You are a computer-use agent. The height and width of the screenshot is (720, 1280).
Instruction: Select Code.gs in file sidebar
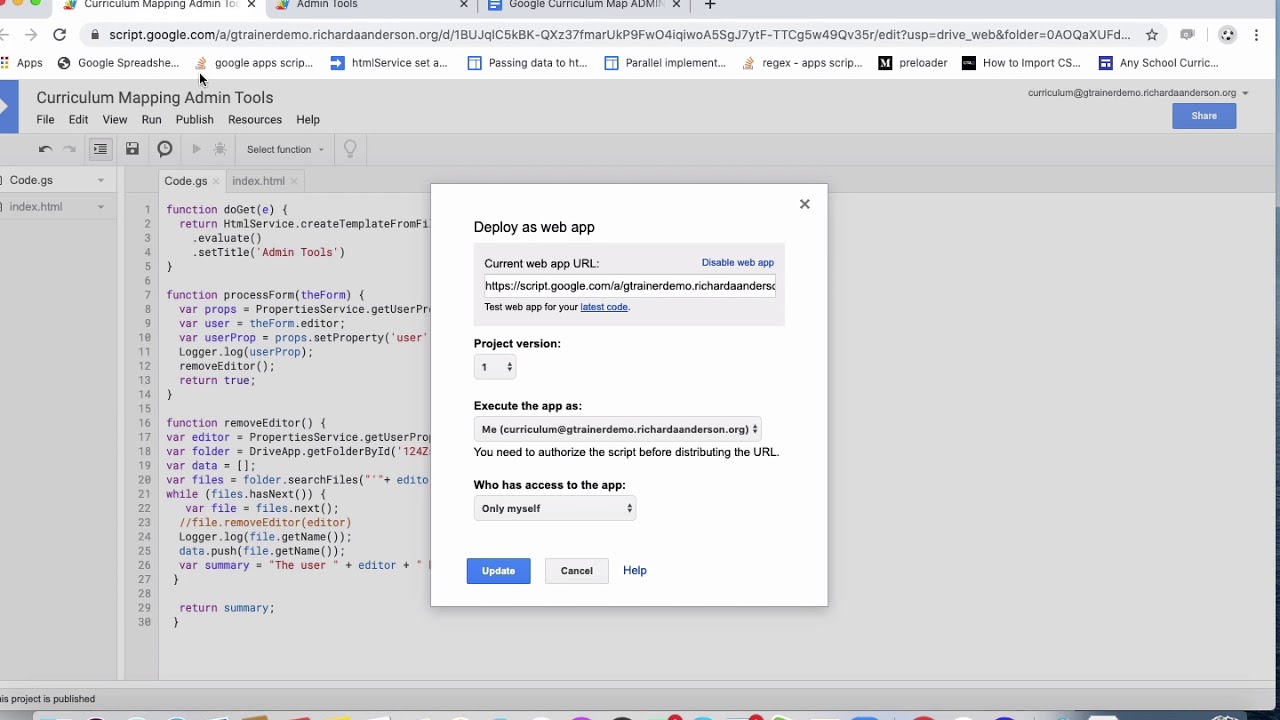click(31, 181)
